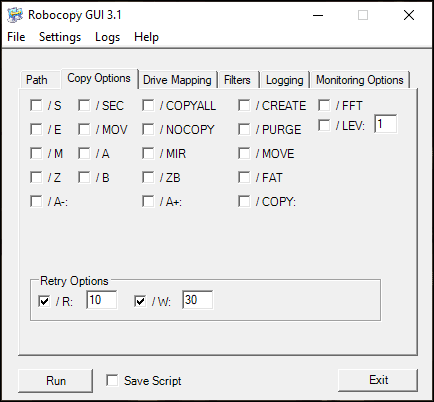This screenshot has height=402, width=434.
Task: Go to the Logging tab
Action: coord(285,80)
